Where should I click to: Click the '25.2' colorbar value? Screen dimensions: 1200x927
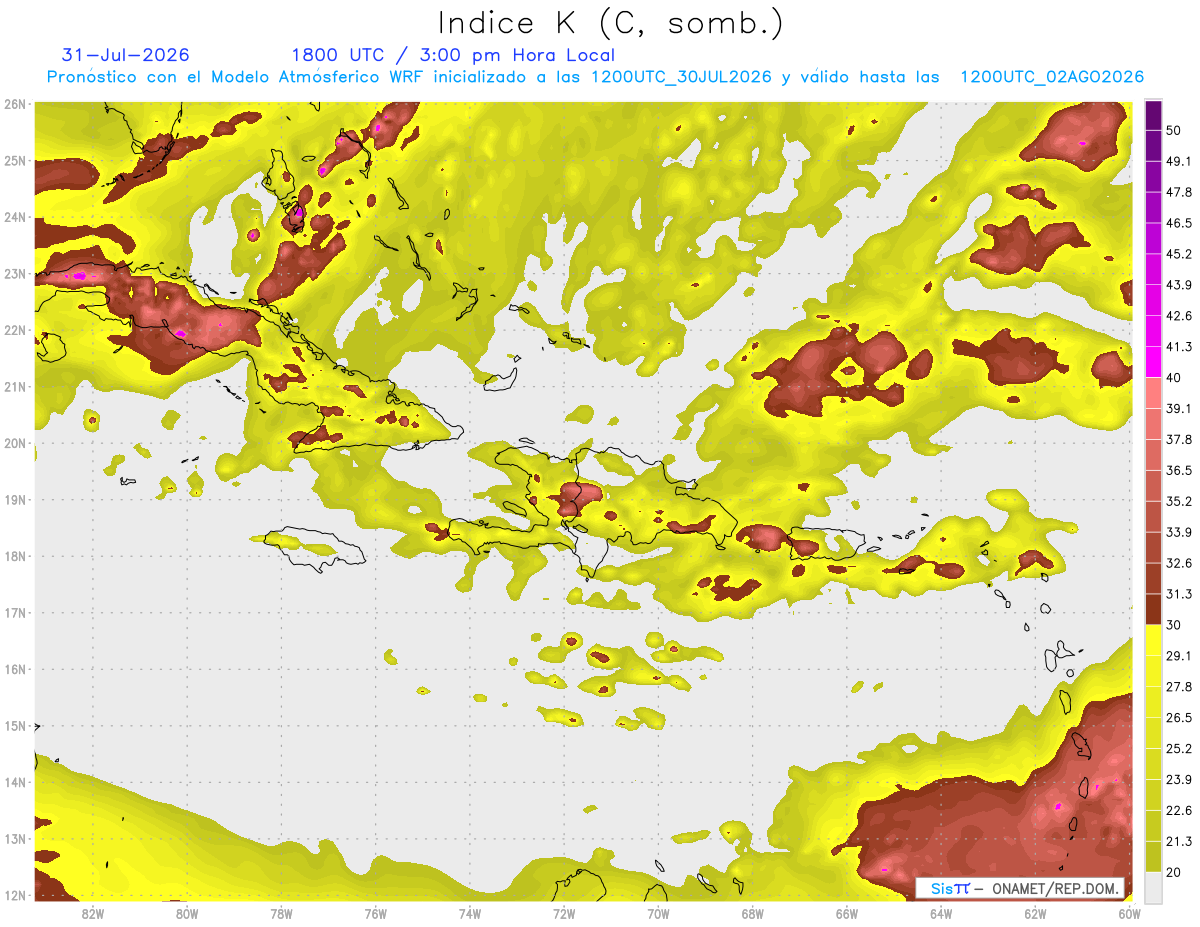click(x=1179, y=748)
